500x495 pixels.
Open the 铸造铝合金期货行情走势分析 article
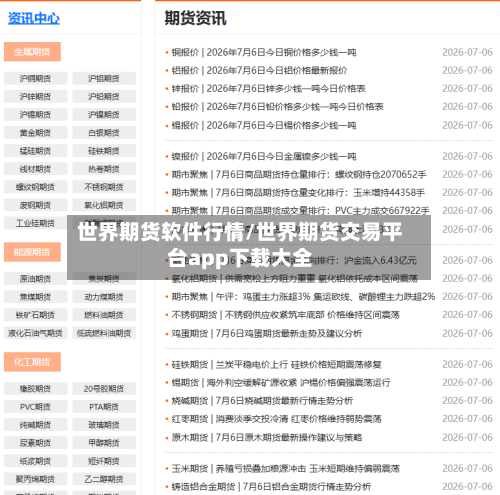tap(271, 486)
